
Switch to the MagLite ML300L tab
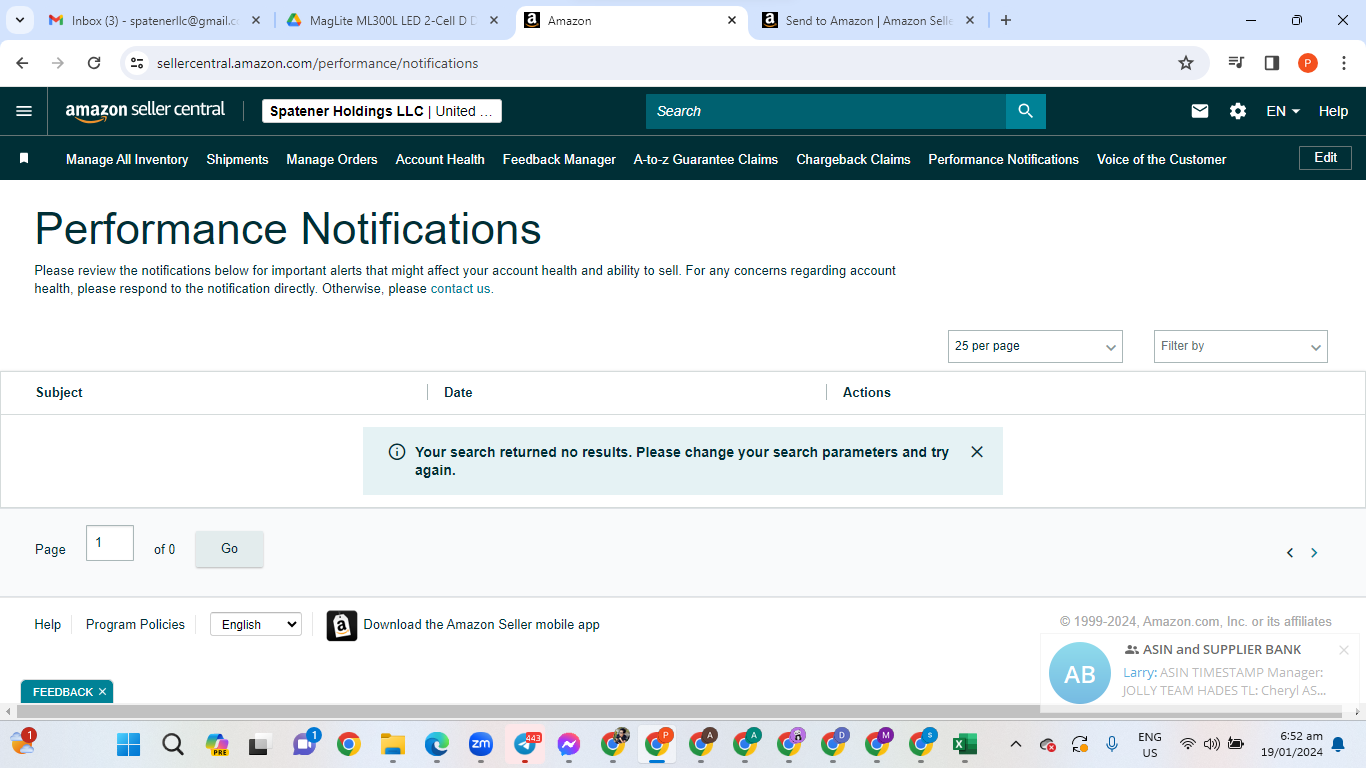click(391, 20)
